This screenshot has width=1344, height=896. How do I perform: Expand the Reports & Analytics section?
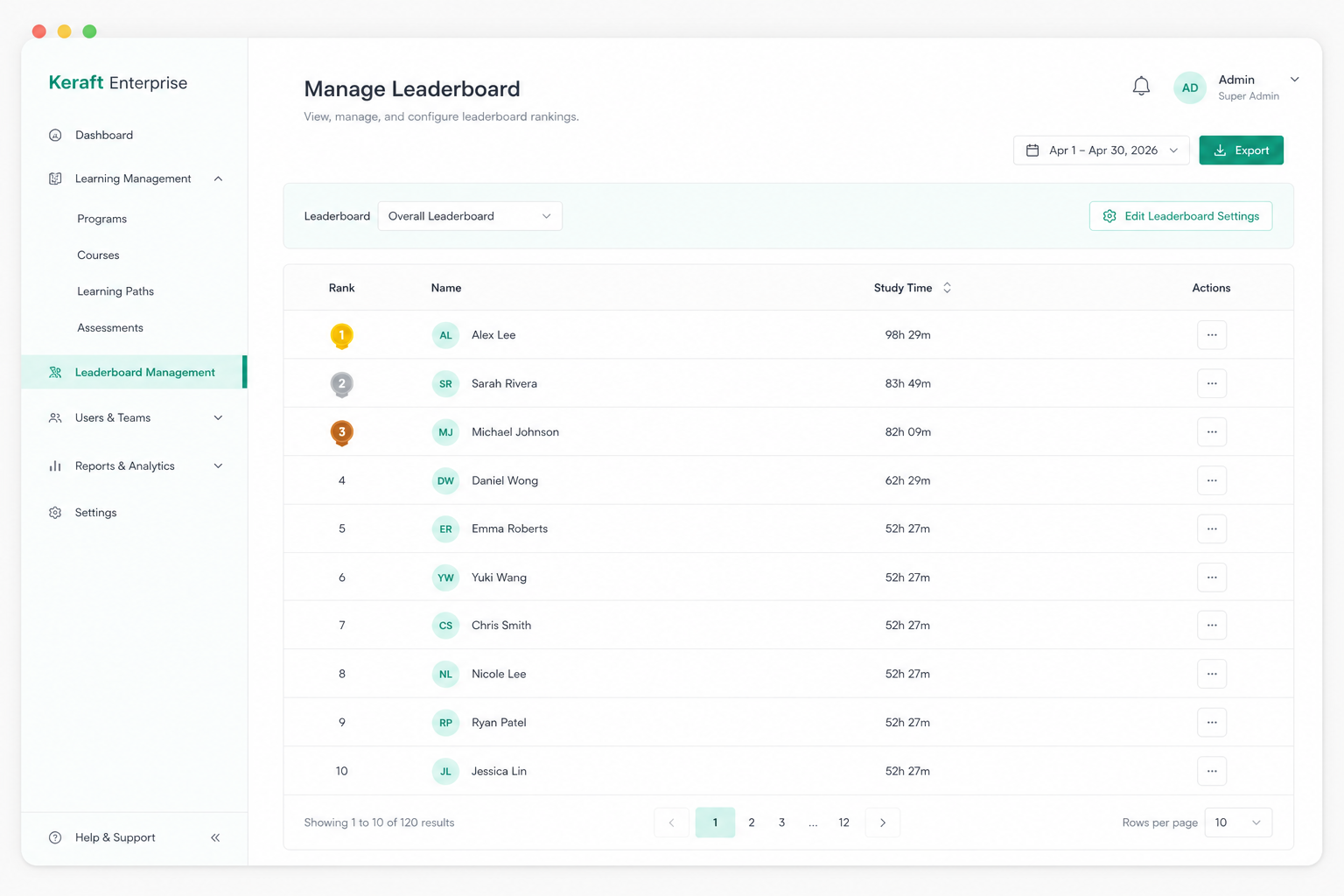(x=218, y=466)
